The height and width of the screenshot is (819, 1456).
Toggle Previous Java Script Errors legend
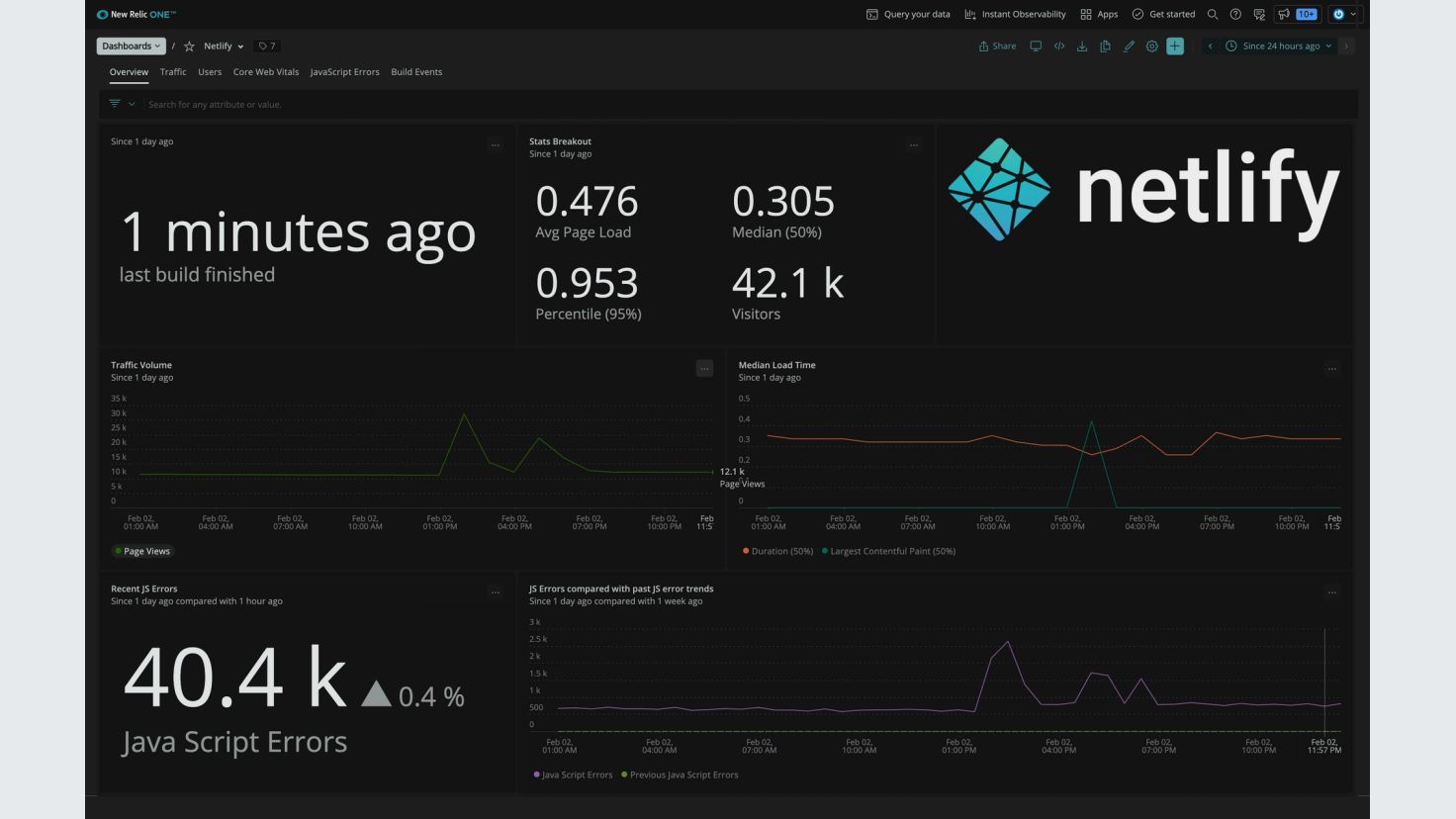[680, 774]
